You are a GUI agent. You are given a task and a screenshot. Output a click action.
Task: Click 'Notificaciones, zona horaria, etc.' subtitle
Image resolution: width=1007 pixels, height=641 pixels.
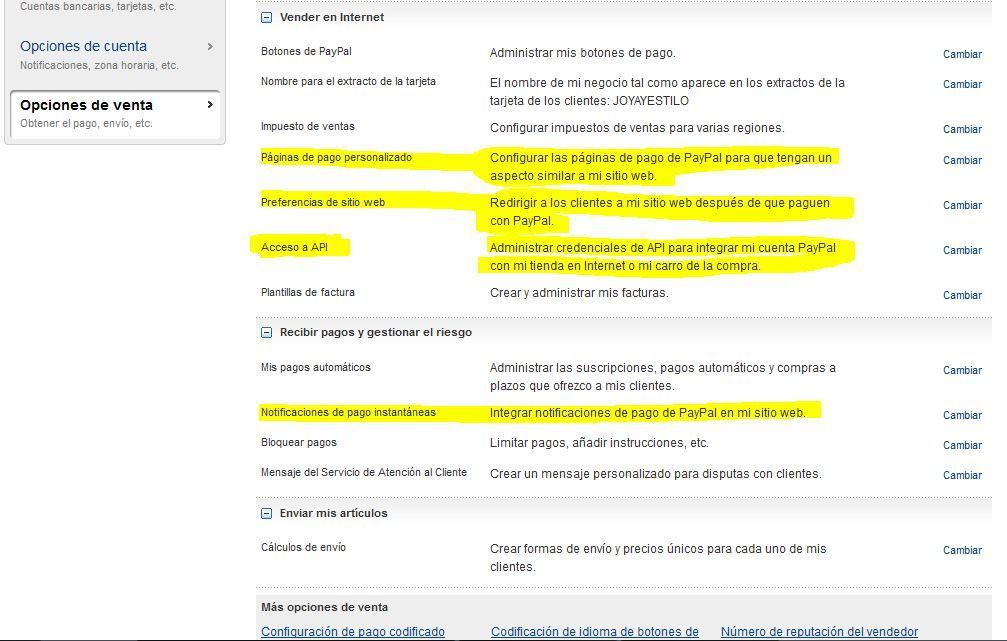[99, 66]
